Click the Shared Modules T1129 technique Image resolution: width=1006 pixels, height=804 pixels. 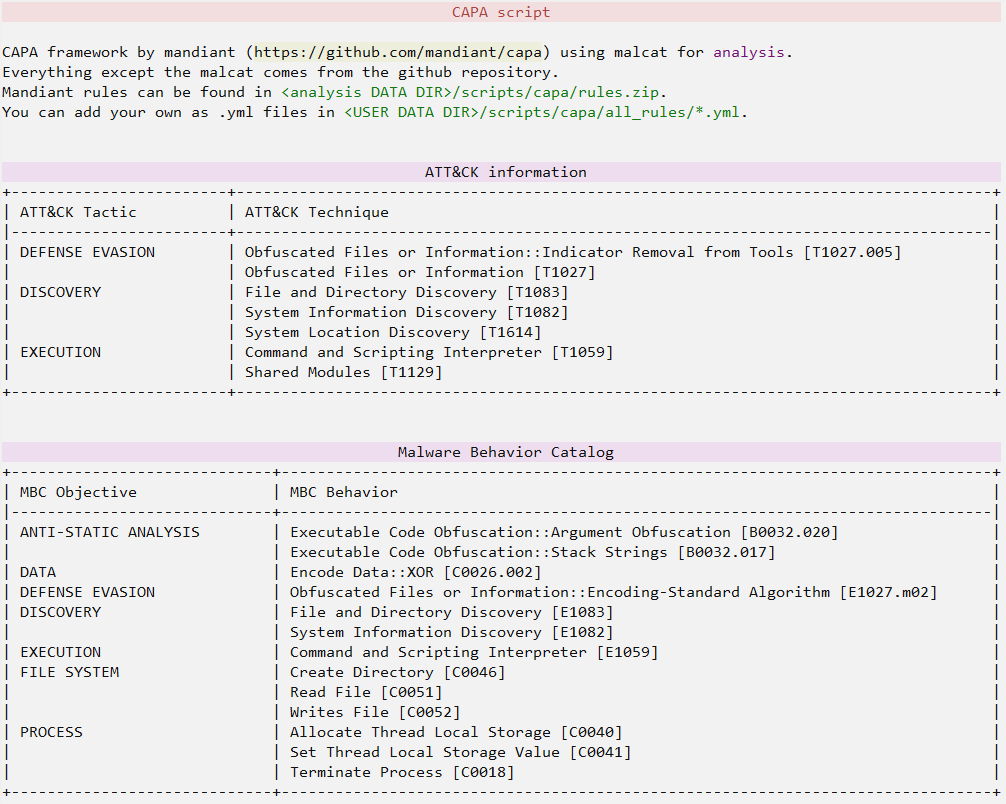click(343, 372)
